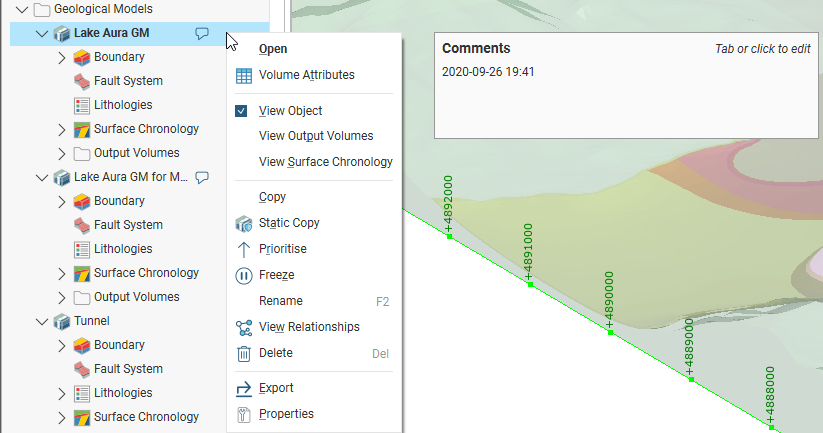Click the Properties icon in context menu
823x433 pixels.
click(243, 414)
